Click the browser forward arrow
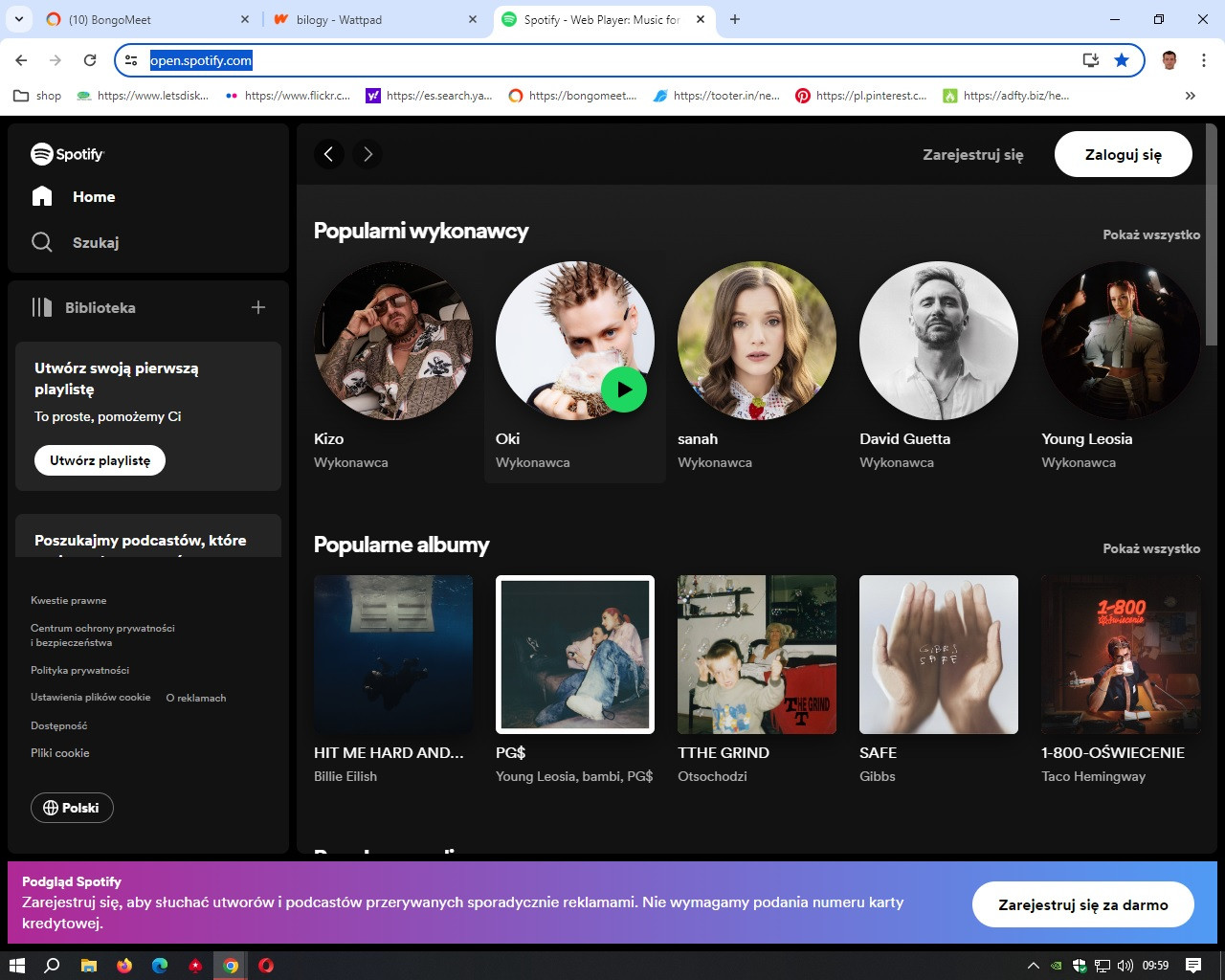 [56, 60]
